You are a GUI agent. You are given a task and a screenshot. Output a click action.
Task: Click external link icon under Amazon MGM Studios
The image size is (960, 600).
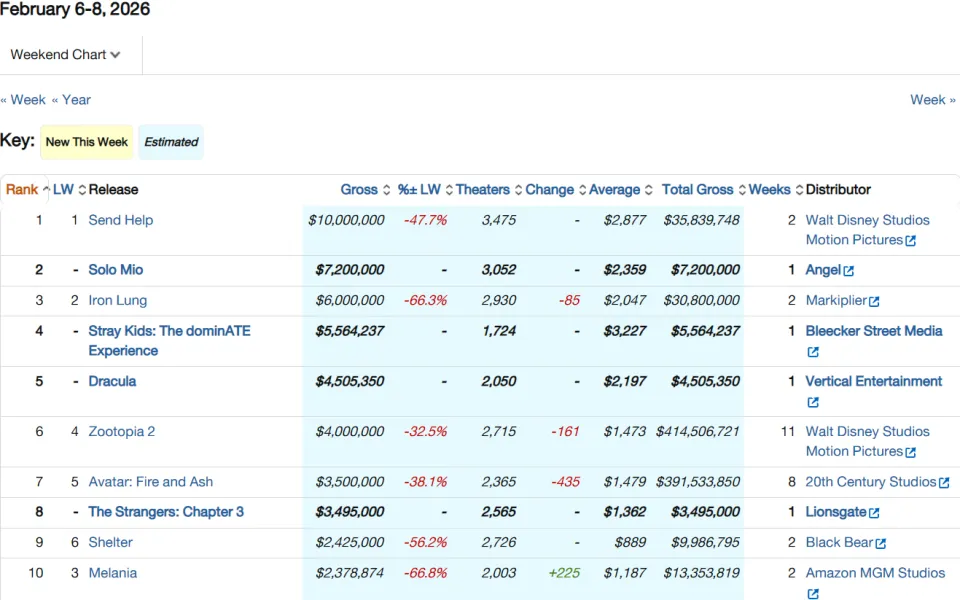point(812,593)
